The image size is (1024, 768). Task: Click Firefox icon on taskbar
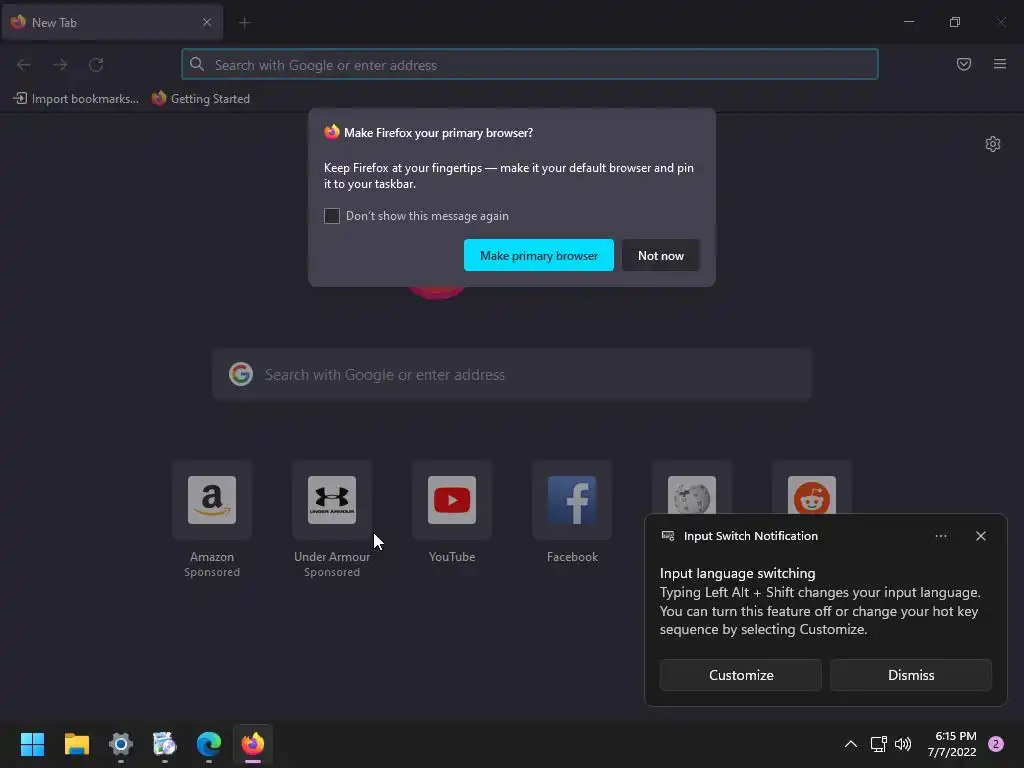253,743
